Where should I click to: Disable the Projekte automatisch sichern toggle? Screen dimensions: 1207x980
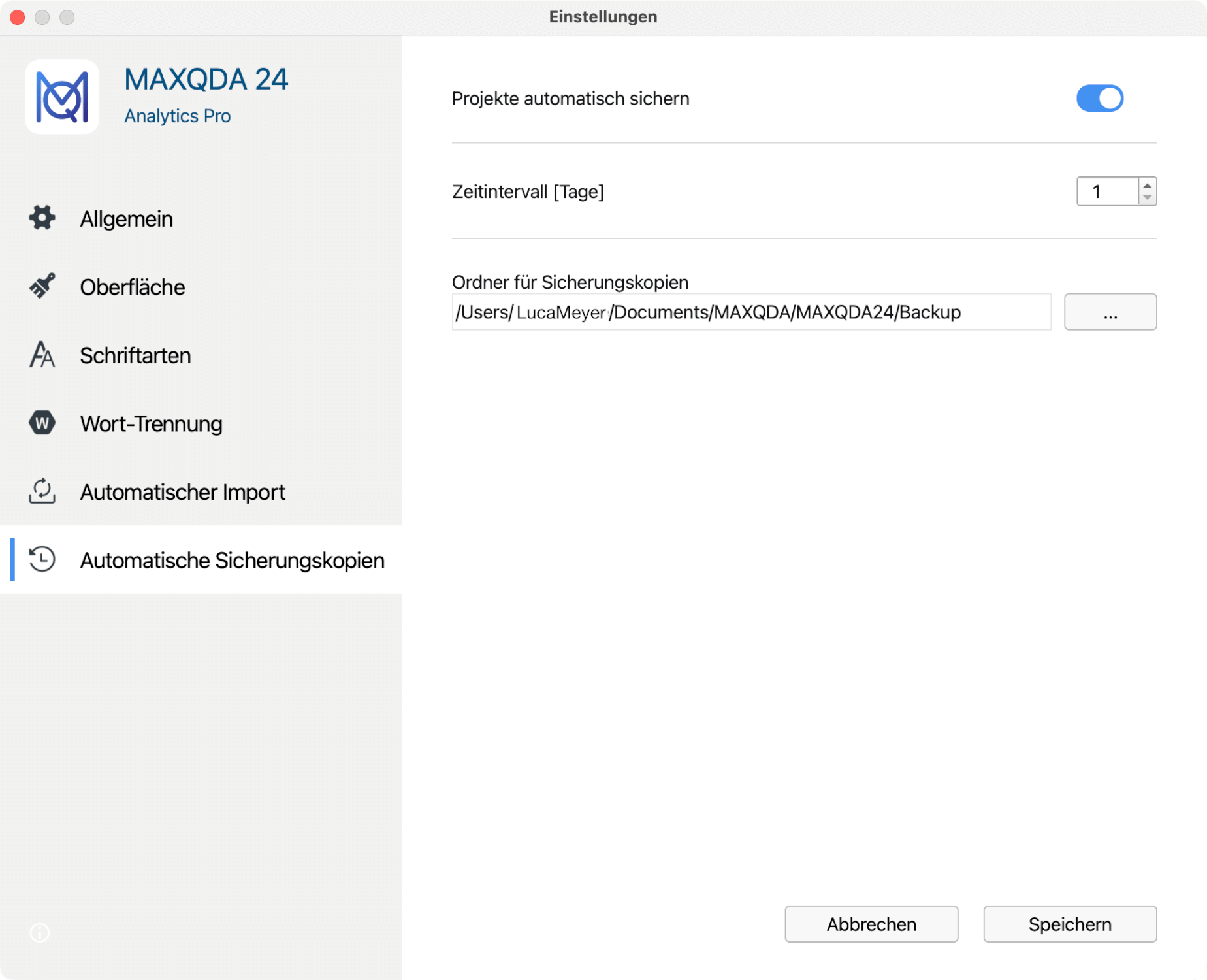pos(1100,99)
